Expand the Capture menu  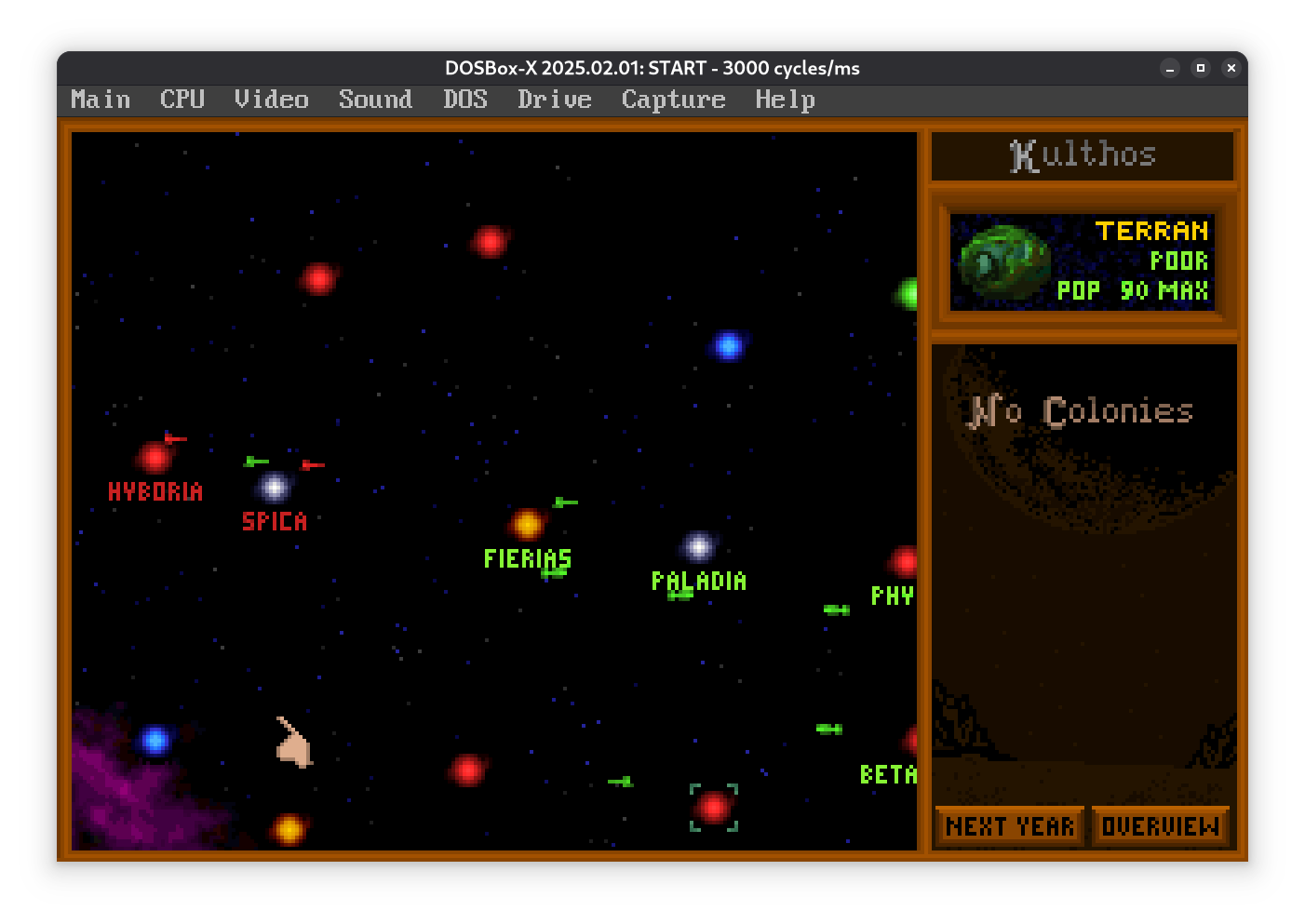(x=673, y=100)
